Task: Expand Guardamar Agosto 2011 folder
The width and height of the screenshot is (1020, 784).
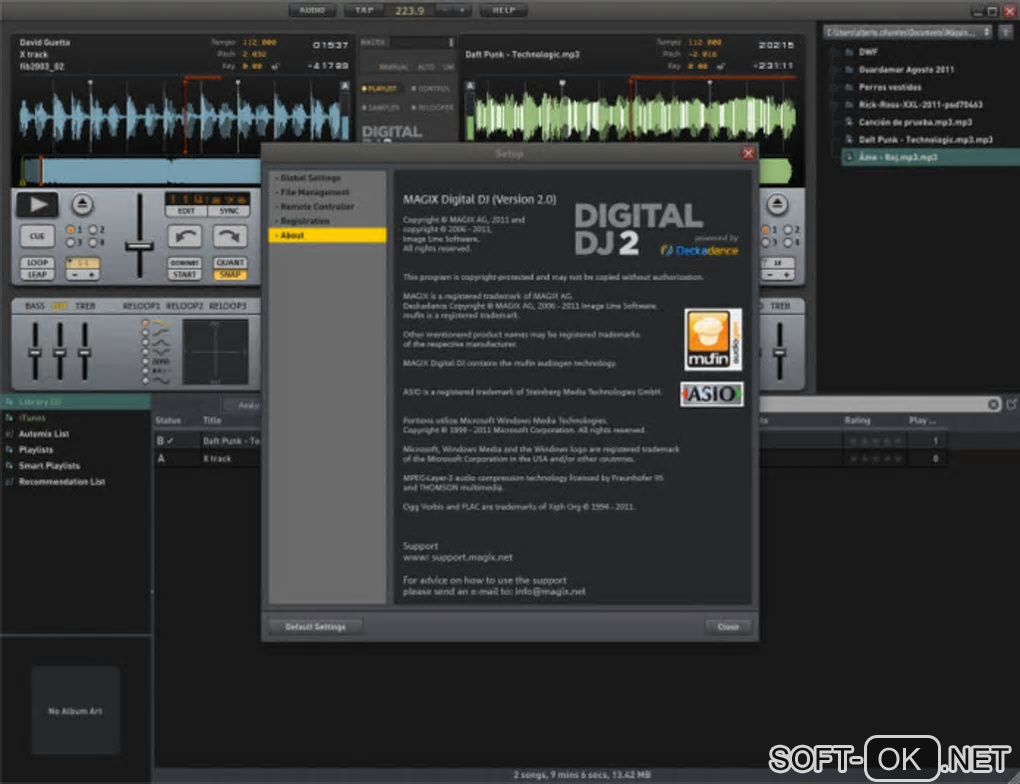Action: coord(834,70)
